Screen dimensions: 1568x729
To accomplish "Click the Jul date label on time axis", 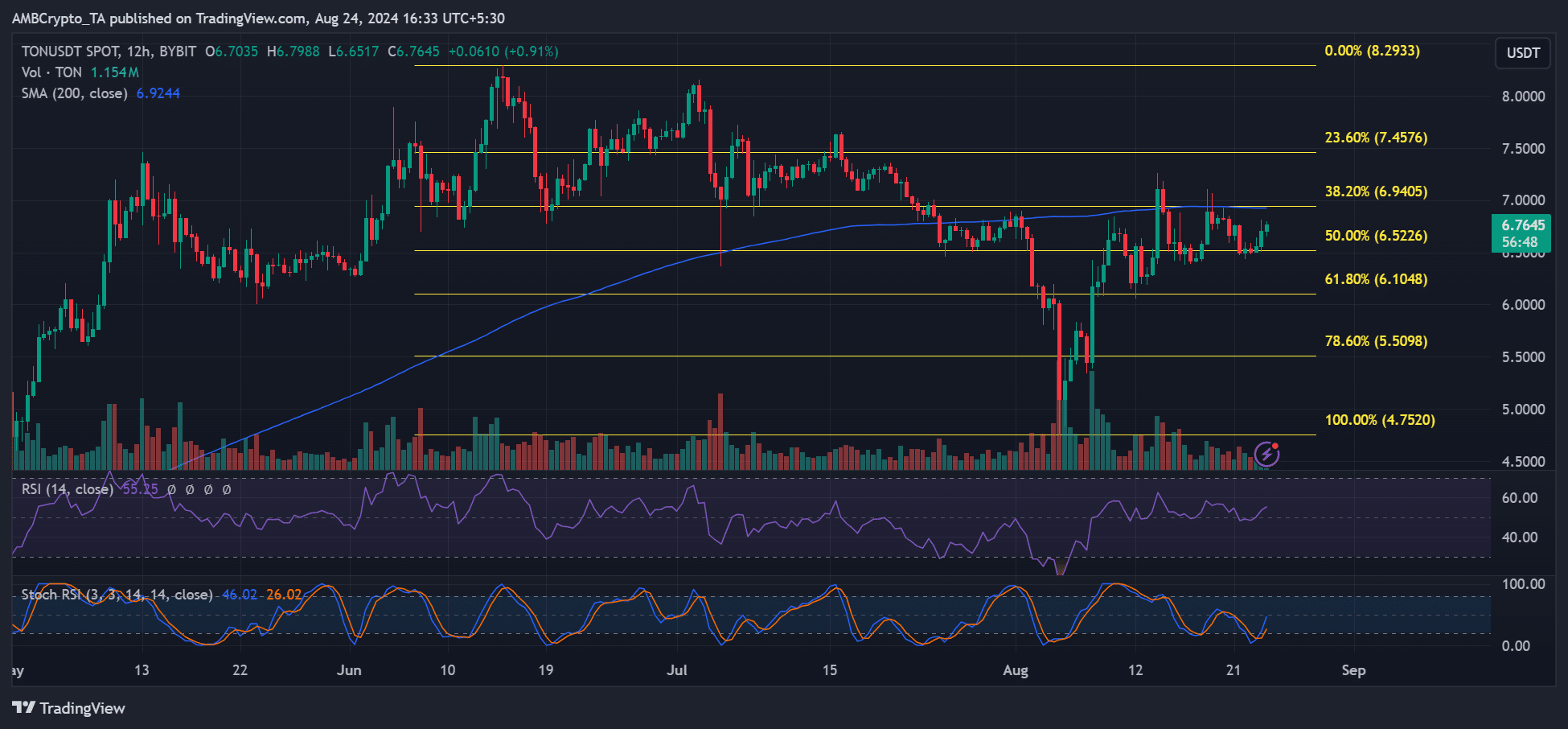I will click(x=677, y=670).
